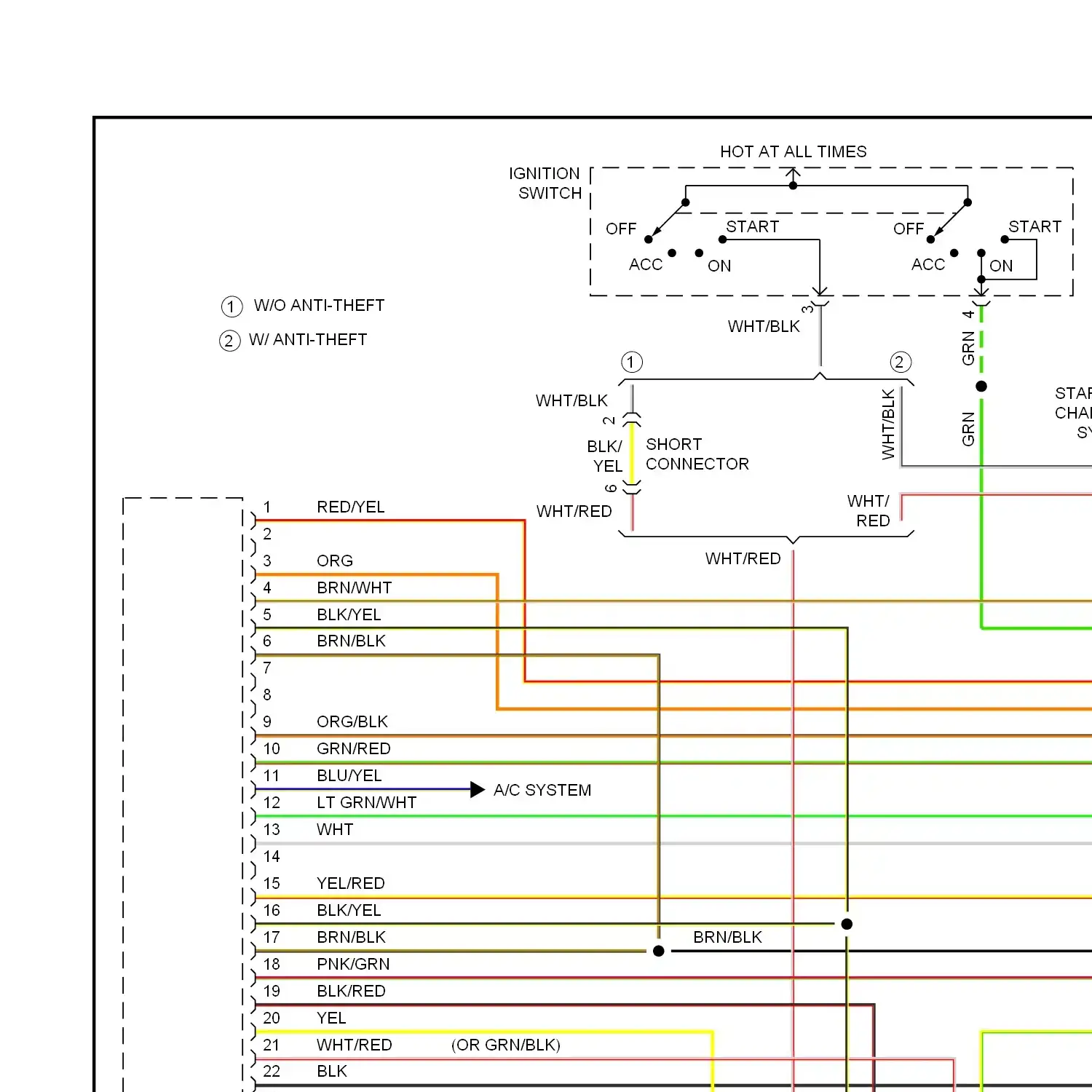Screen dimensions: 1092x1092
Task: Click the START position on the right switch
Action: (x=1034, y=227)
